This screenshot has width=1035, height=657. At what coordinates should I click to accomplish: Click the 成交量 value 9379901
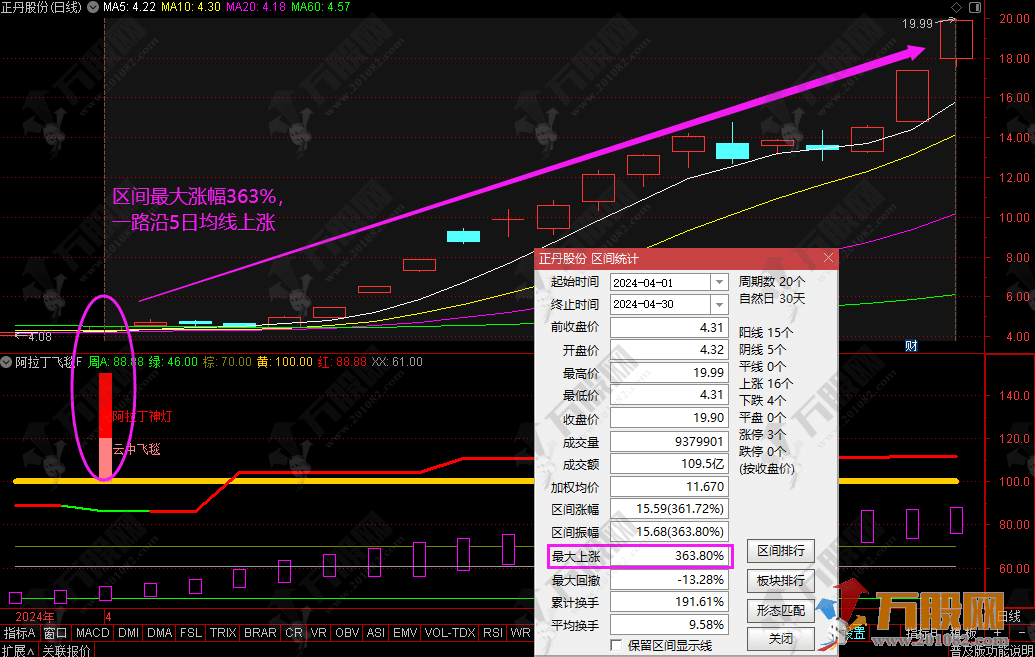[669, 441]
